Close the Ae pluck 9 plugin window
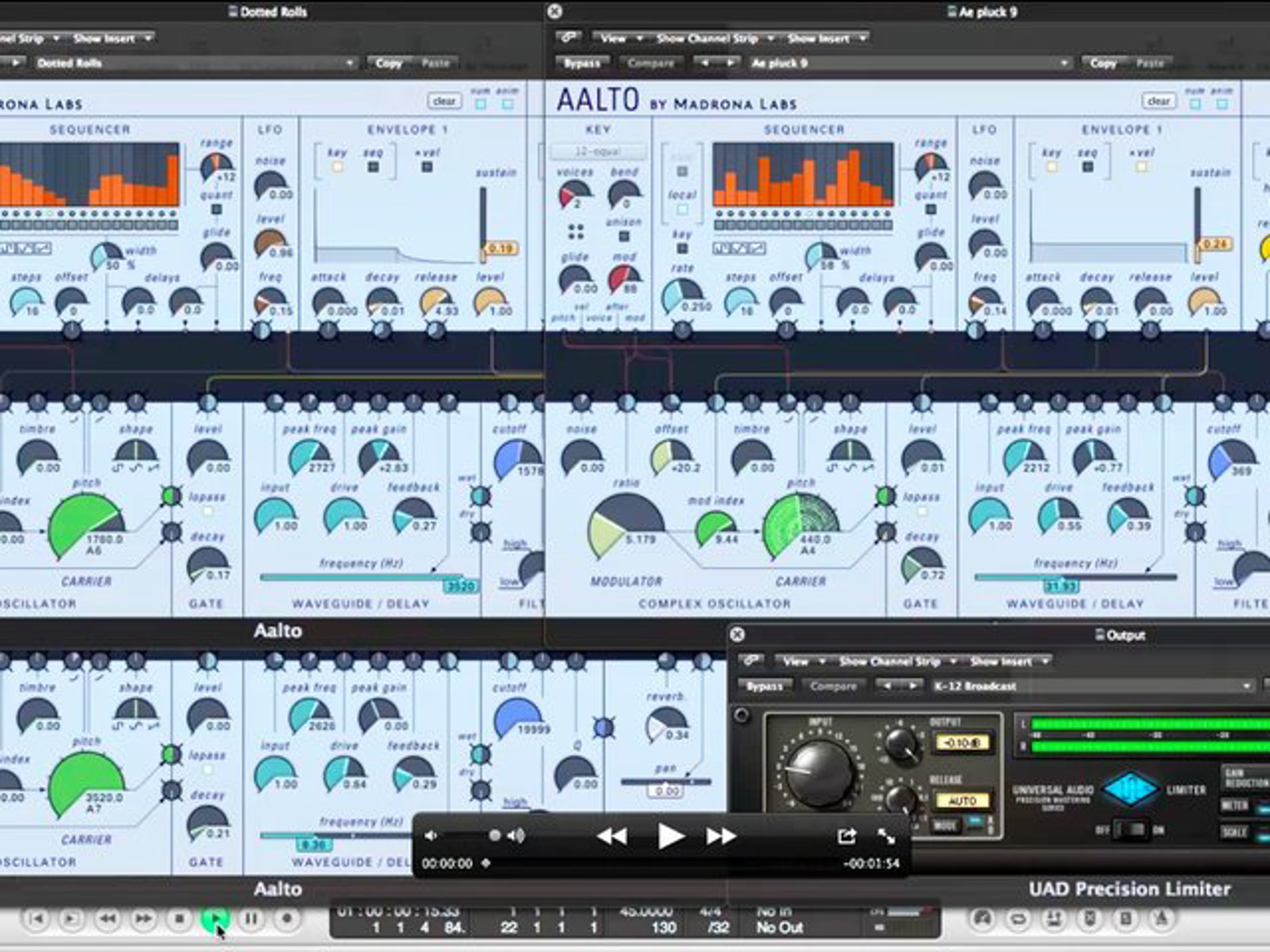The height and width of the screenshot is (952, 1270). [555, 12]
